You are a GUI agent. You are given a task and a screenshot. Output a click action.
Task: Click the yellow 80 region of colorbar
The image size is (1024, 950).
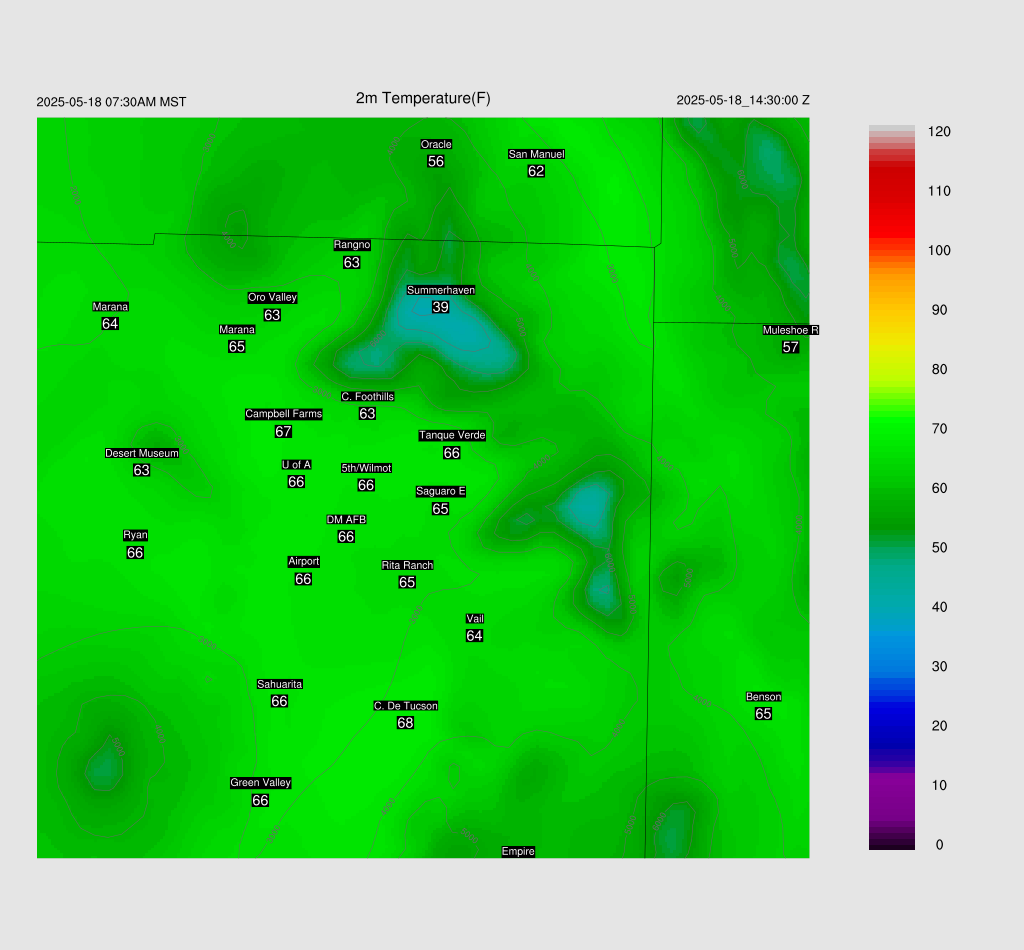(x=891, y=369)
